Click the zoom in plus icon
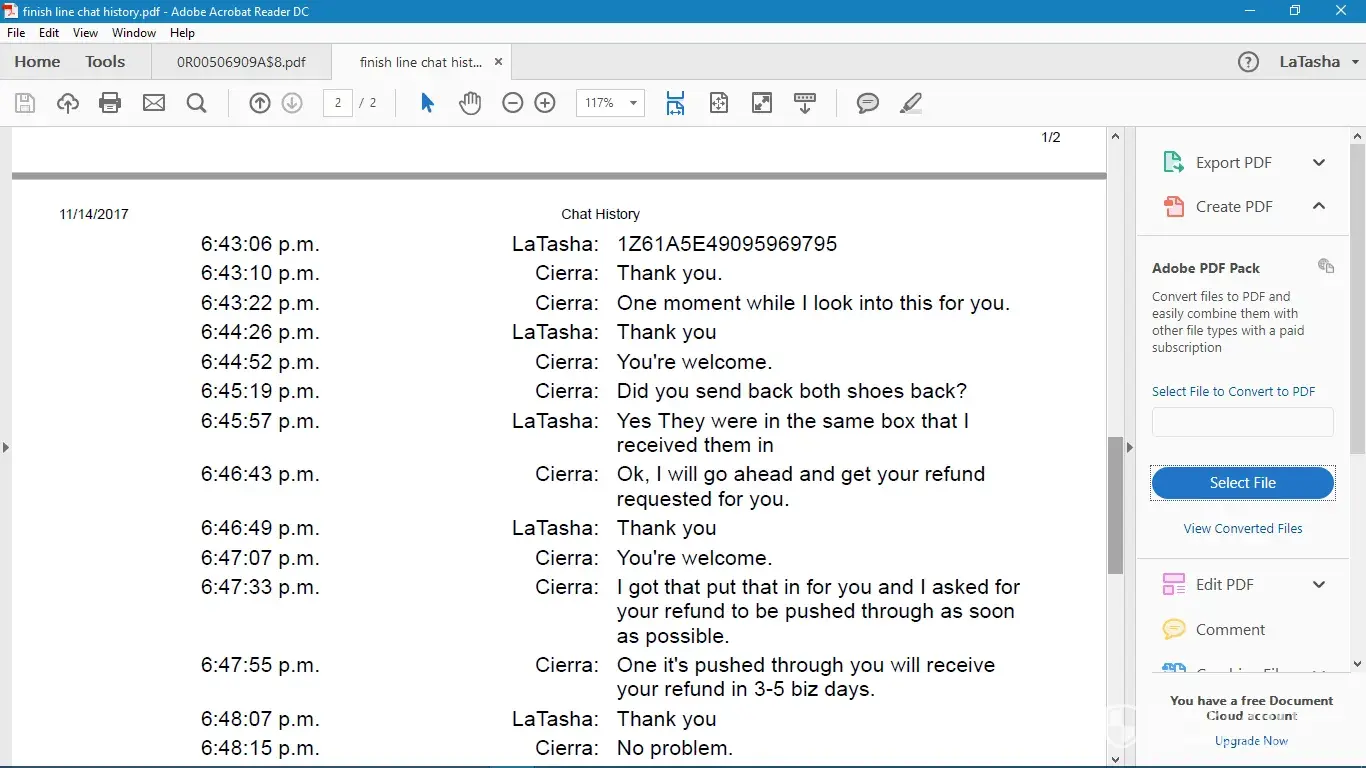This screenshot has height=768, width=1366. point(545,103)
